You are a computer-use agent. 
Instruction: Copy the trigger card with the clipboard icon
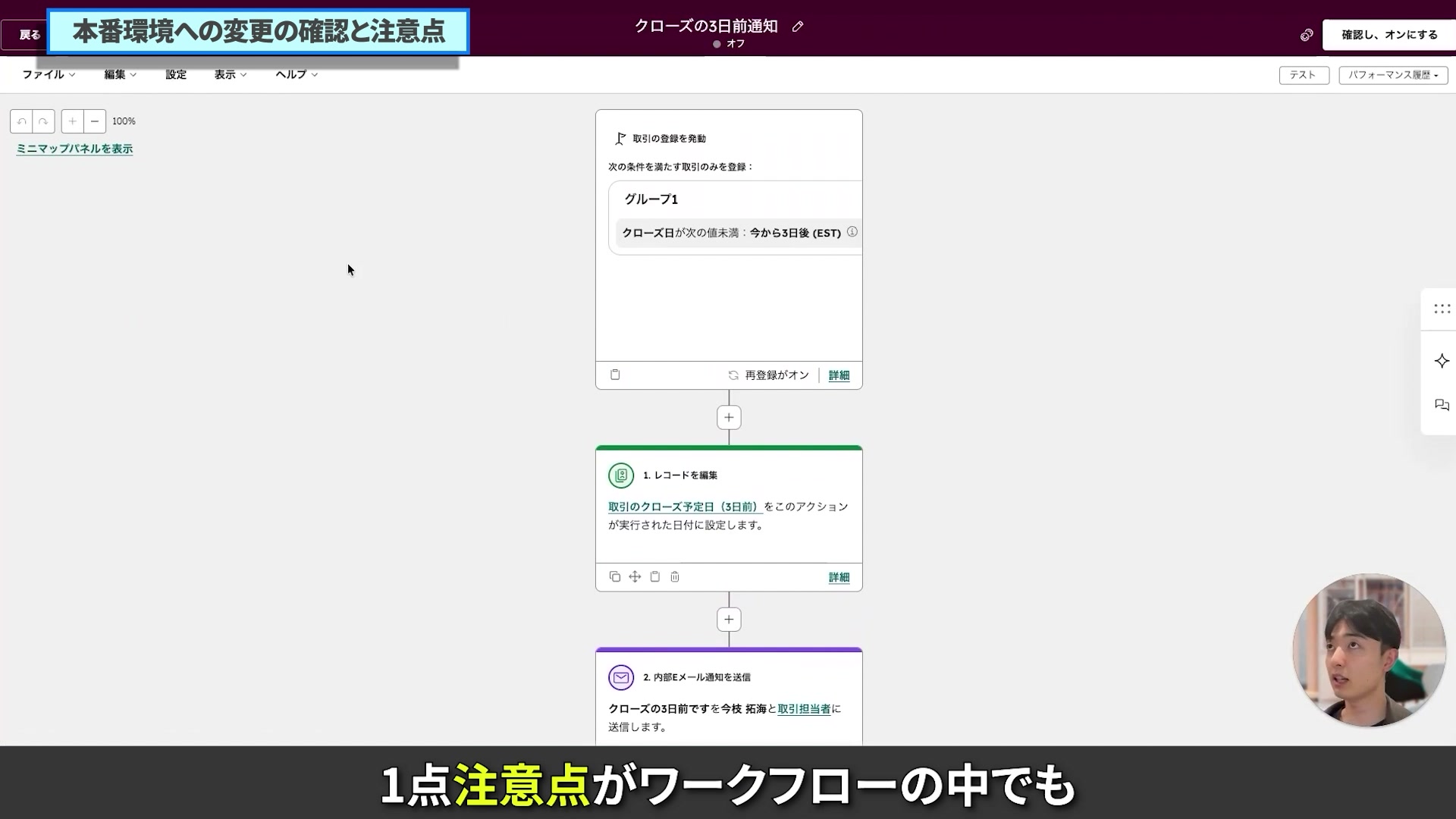point(615,374)
